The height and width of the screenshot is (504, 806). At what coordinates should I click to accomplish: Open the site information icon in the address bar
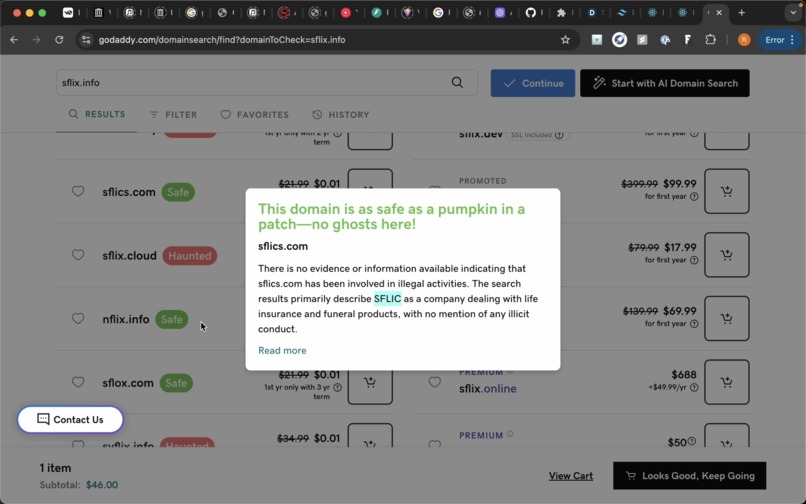[86, 40]
